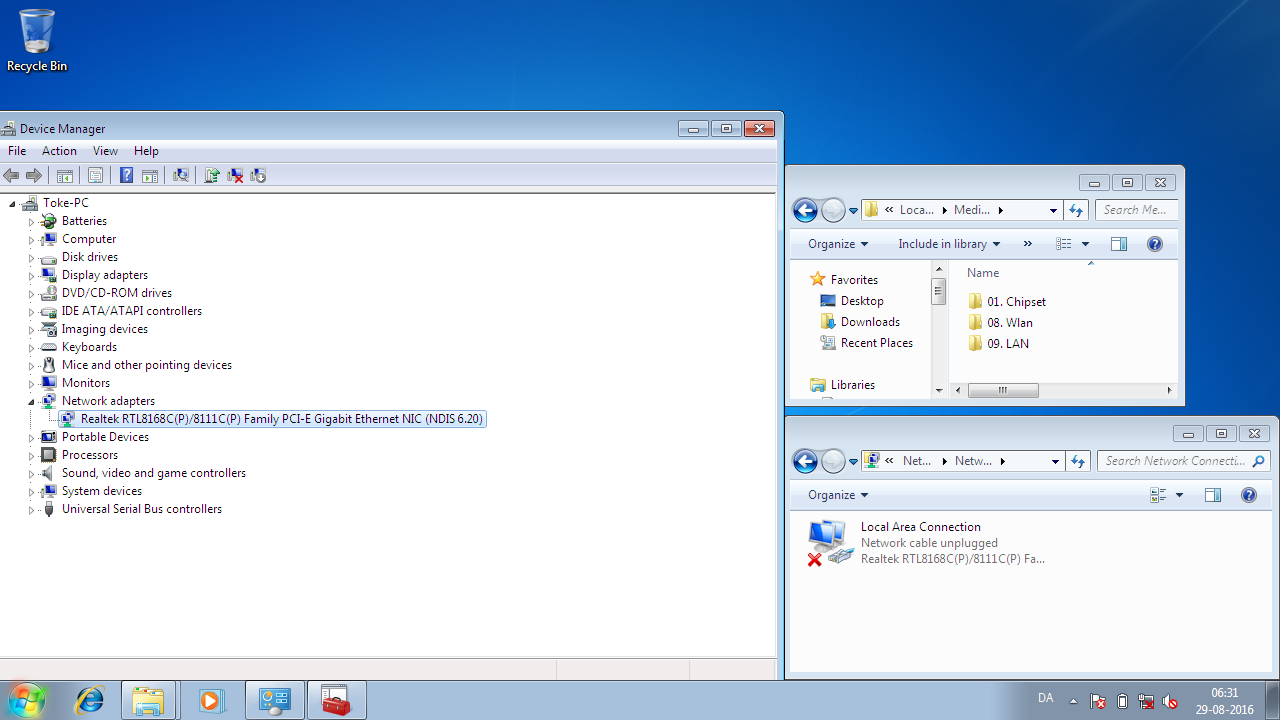Screen dimensions: 1280x720
Task: Expand the Display adapters node
Action: [x=31, y=275]
